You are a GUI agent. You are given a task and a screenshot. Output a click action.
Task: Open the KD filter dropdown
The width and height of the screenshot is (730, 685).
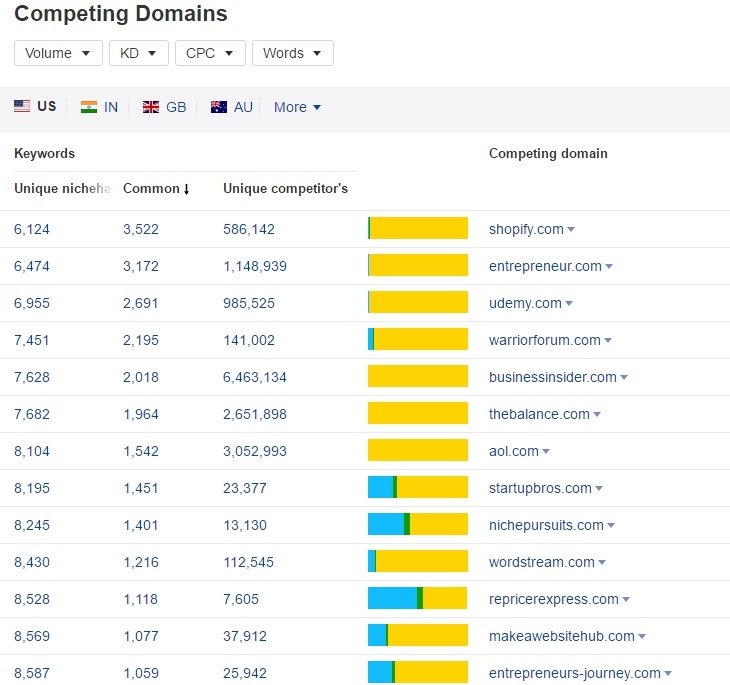(139, 53)
